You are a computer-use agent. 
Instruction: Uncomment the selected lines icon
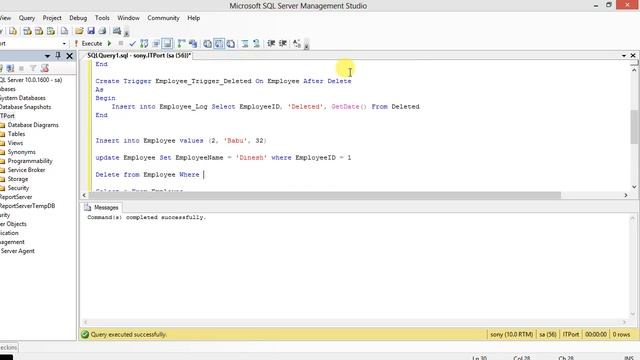coord(256,43)
